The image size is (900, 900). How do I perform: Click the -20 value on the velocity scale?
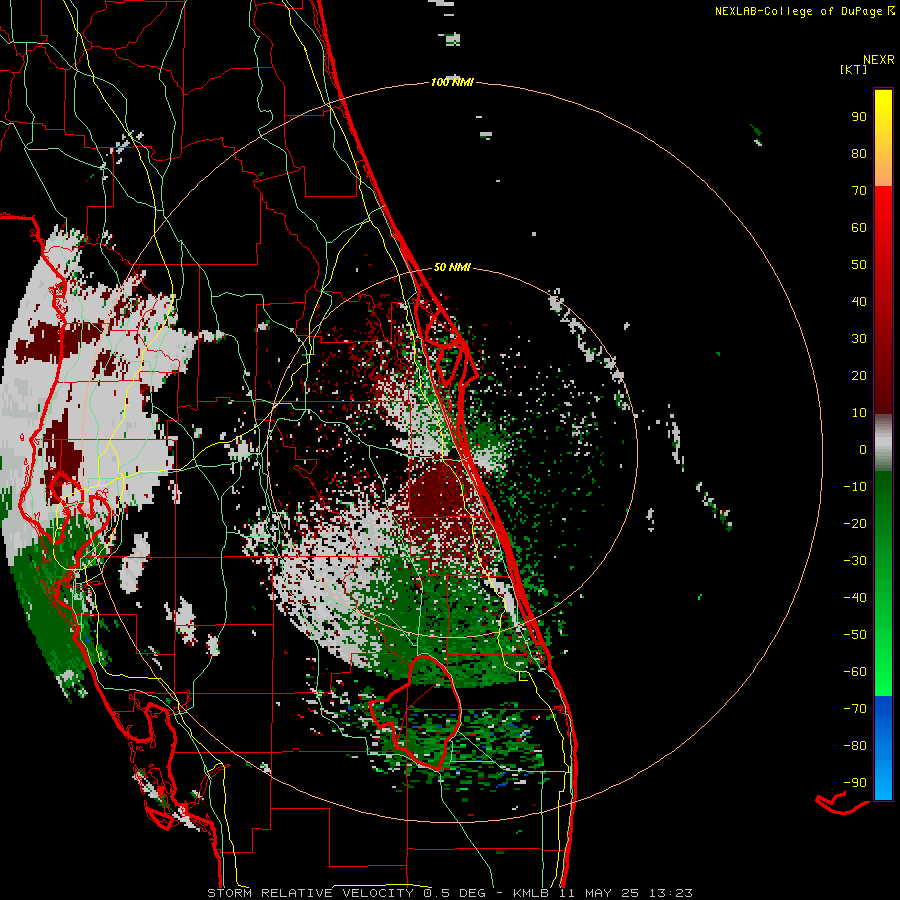click(855, 524)
